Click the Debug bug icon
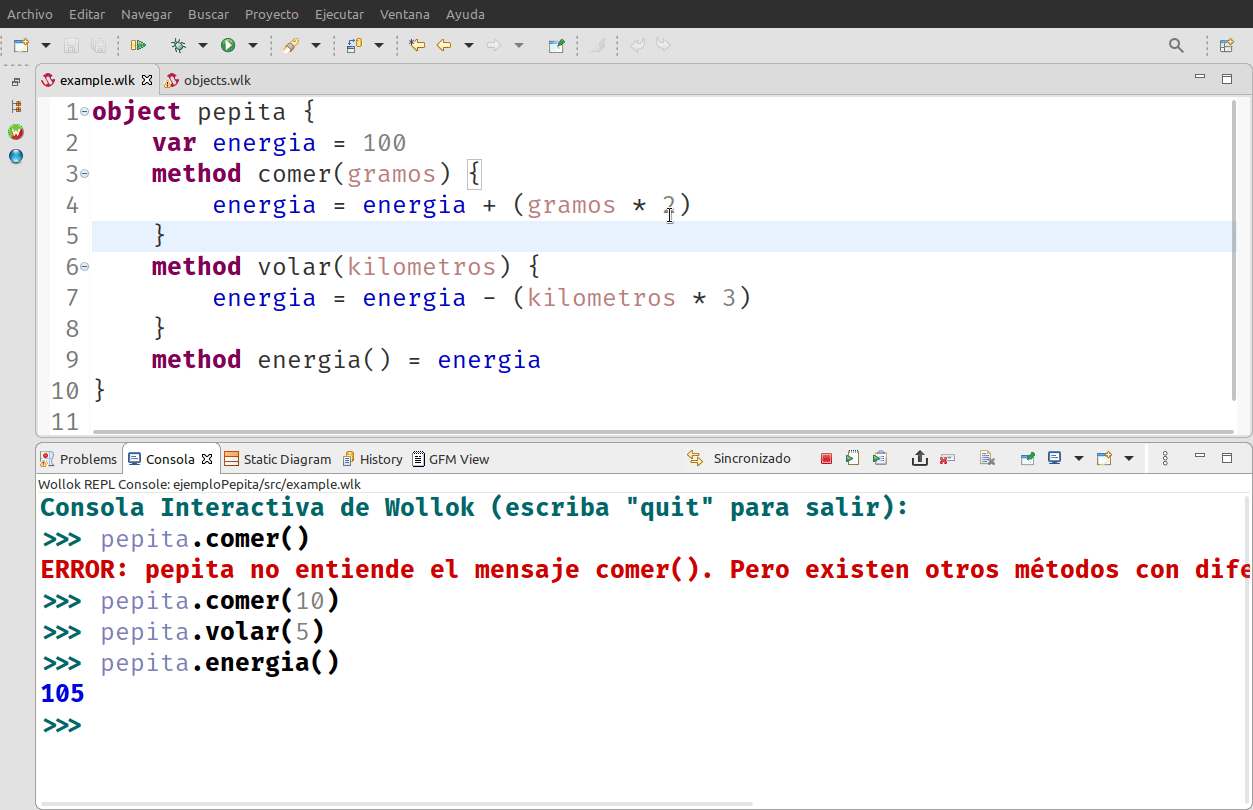Image resolution: width=1253 pixels, height=810 pixels. pos(178,45)
